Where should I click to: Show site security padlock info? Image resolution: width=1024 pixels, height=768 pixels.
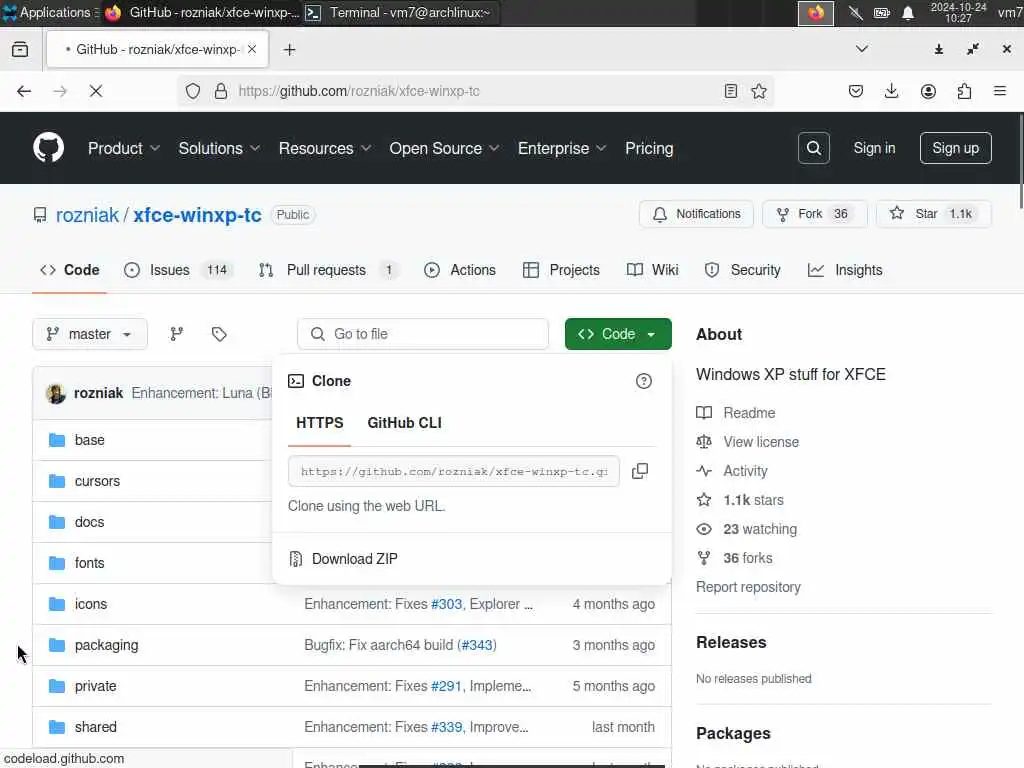[x=221, y=91]
